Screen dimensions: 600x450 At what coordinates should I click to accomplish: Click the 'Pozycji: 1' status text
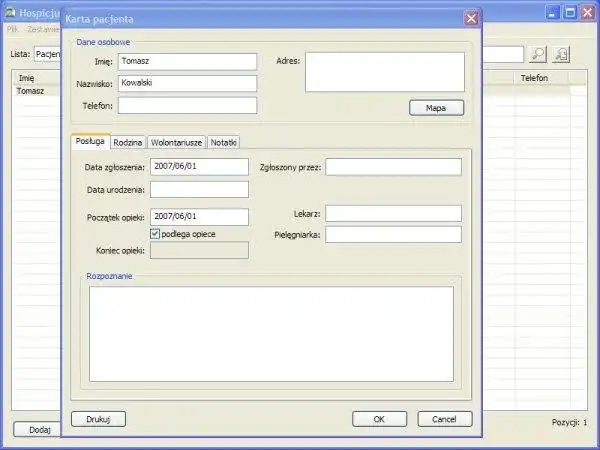point(569,422)
